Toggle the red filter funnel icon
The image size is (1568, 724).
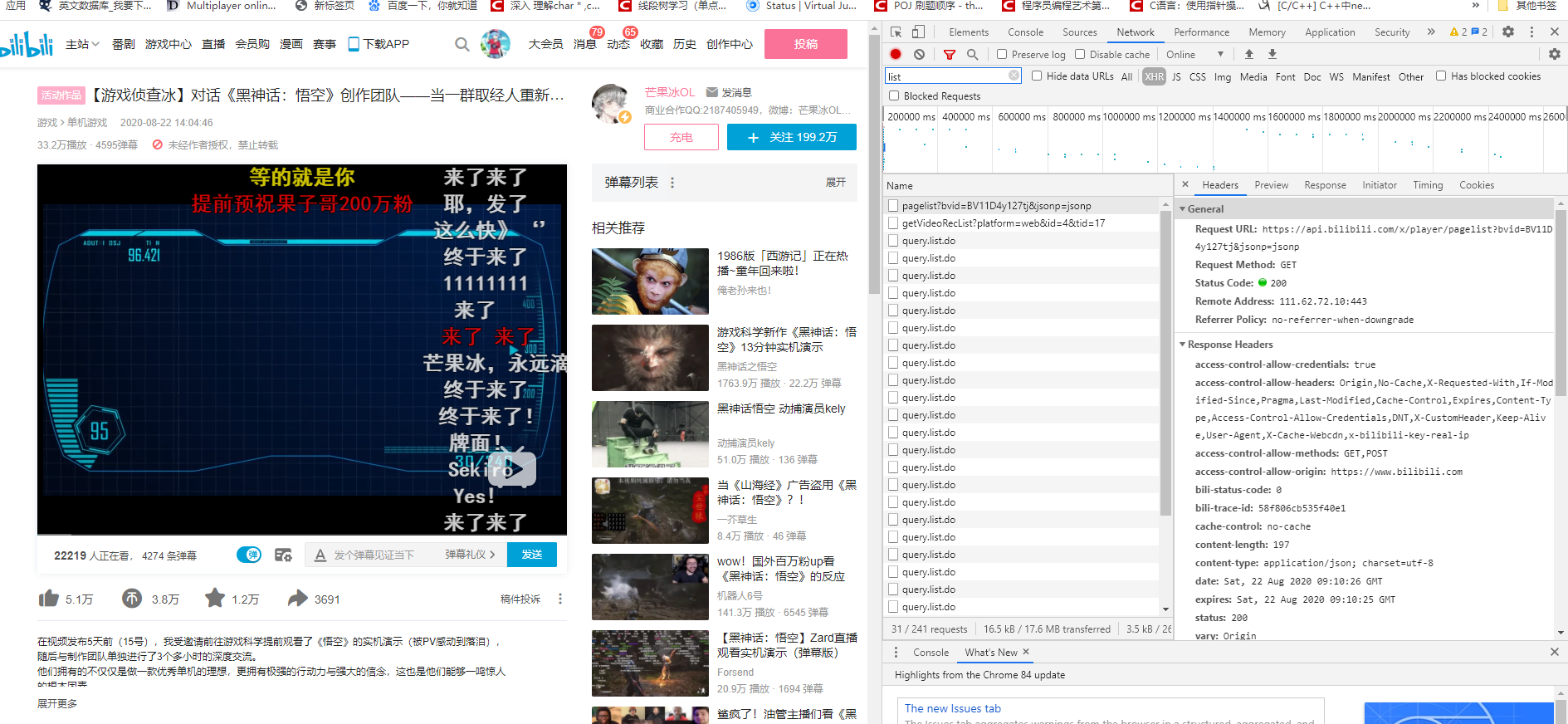click(x=950, y=54)
